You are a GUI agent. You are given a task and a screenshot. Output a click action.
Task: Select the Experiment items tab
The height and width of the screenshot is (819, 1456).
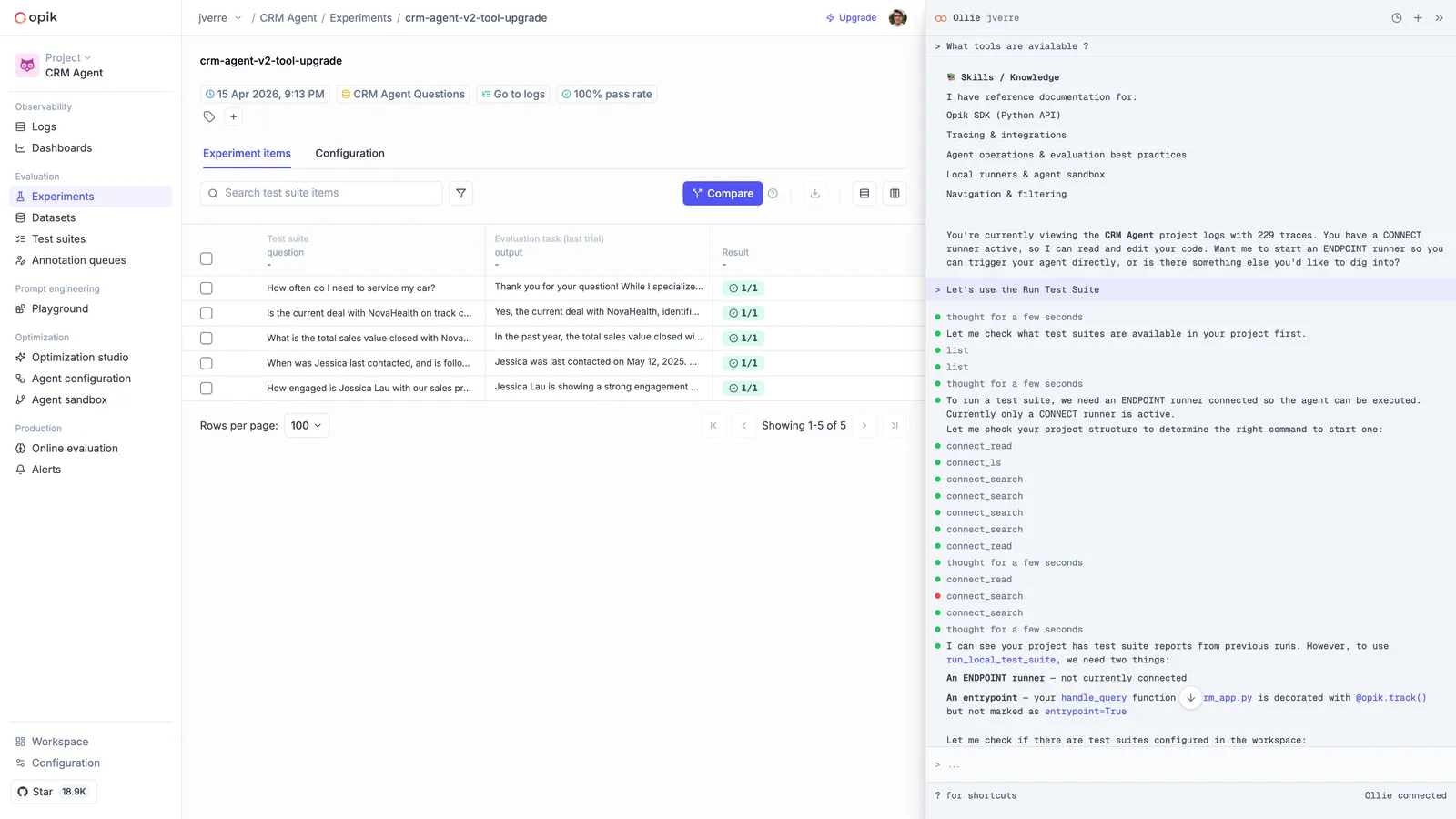[247, 153]
